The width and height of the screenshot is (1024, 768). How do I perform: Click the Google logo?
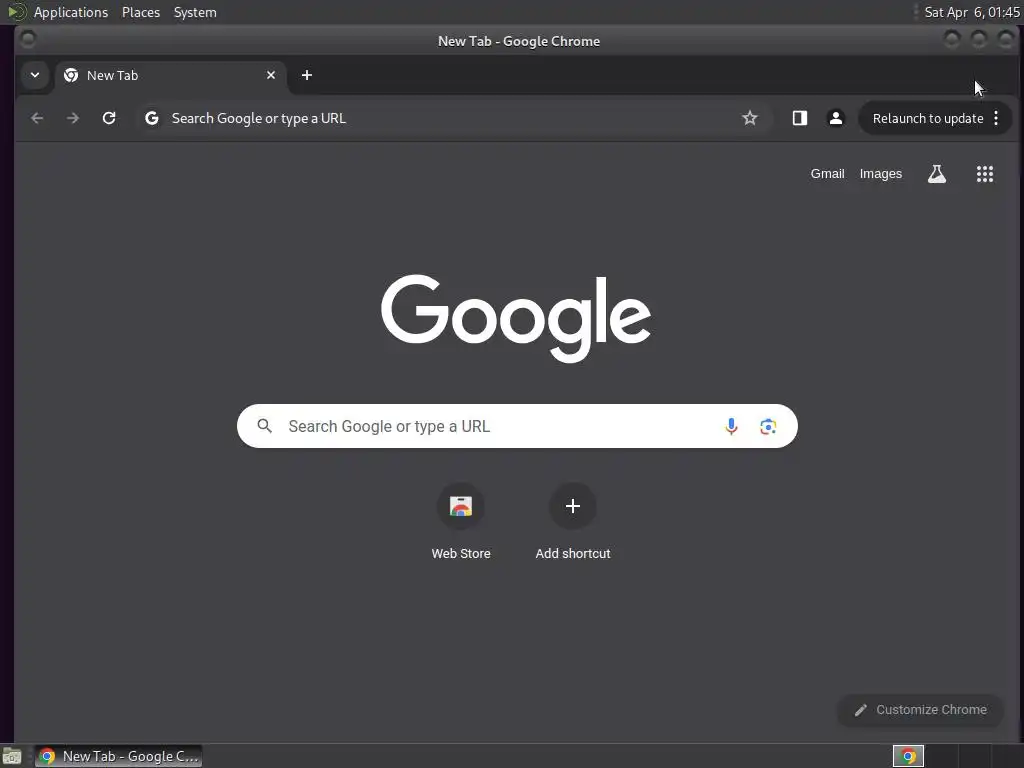coord(516,318)
